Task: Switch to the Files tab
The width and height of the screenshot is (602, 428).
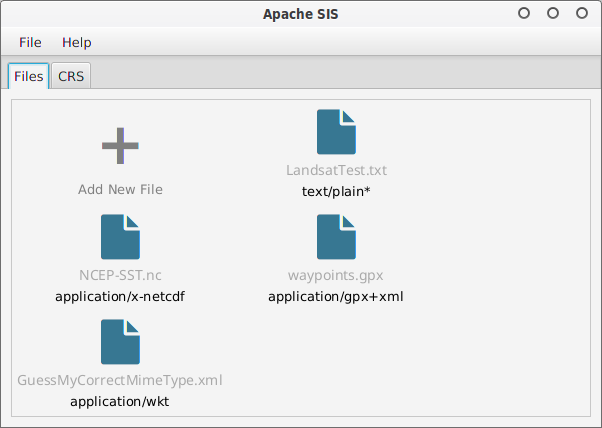Action: (x=29, y=76)
